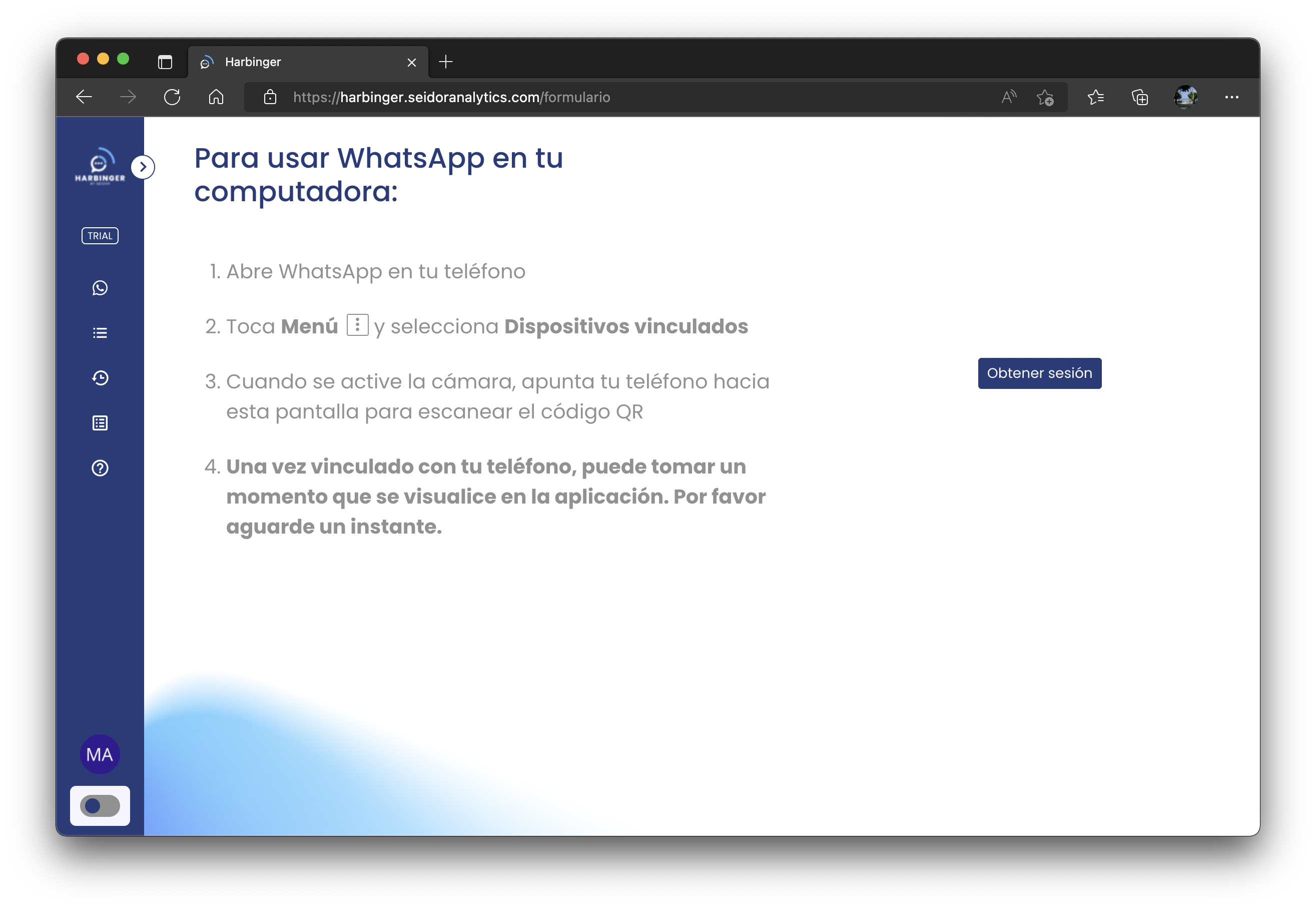Screen dimensions: 1316x910
Task: Click the Obtener sesión button
Action: pos(1040,373)
